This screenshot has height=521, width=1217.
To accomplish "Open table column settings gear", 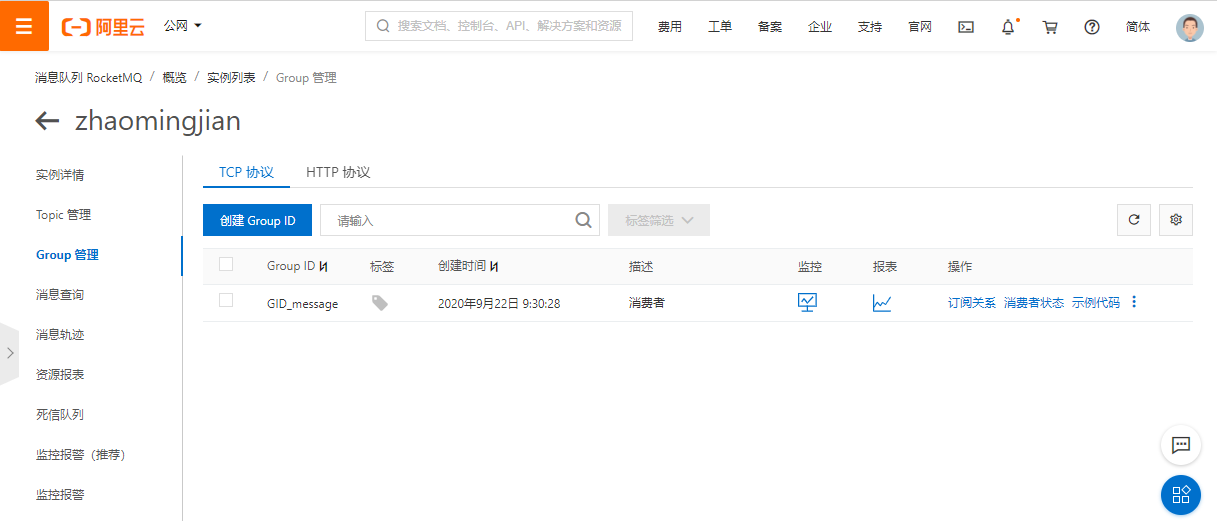I will pos(1176,220).
